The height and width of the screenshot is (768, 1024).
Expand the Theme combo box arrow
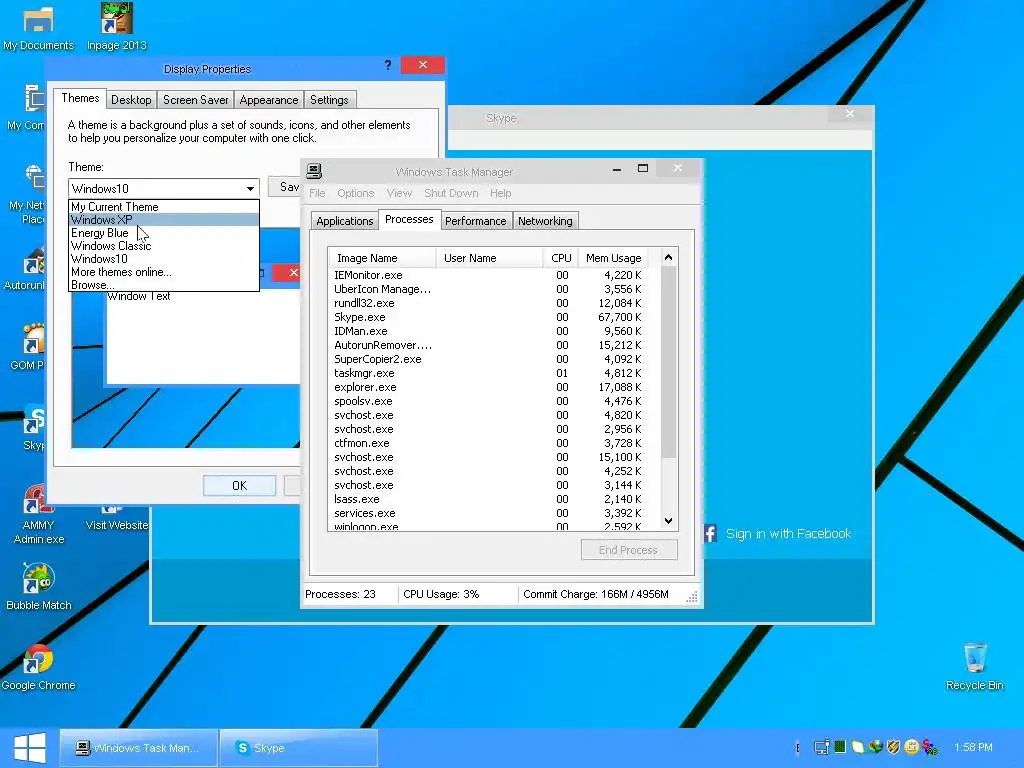[250, 189]
